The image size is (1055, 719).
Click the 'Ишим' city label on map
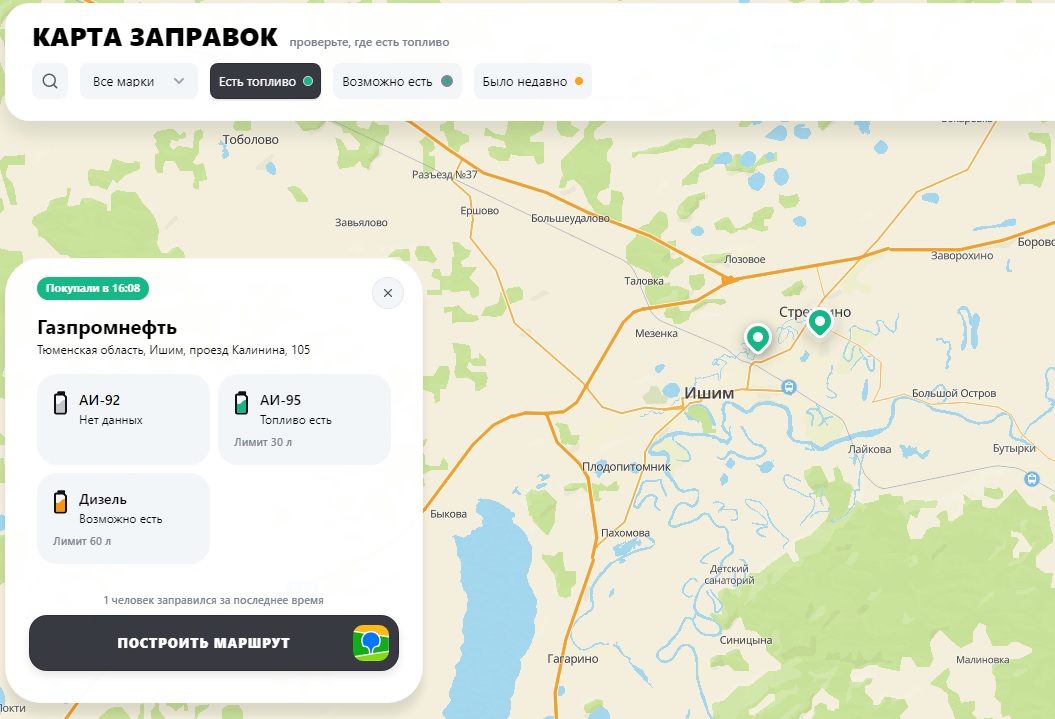[708, 393]
